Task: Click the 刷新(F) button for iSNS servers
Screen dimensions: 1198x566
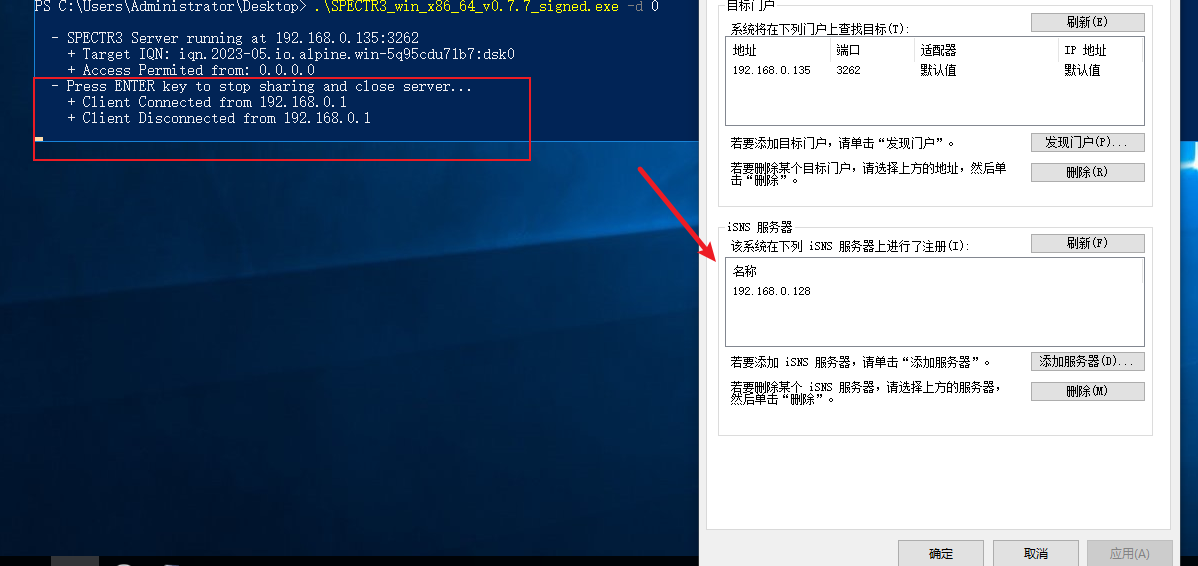Action: [x=1087, y=244]
